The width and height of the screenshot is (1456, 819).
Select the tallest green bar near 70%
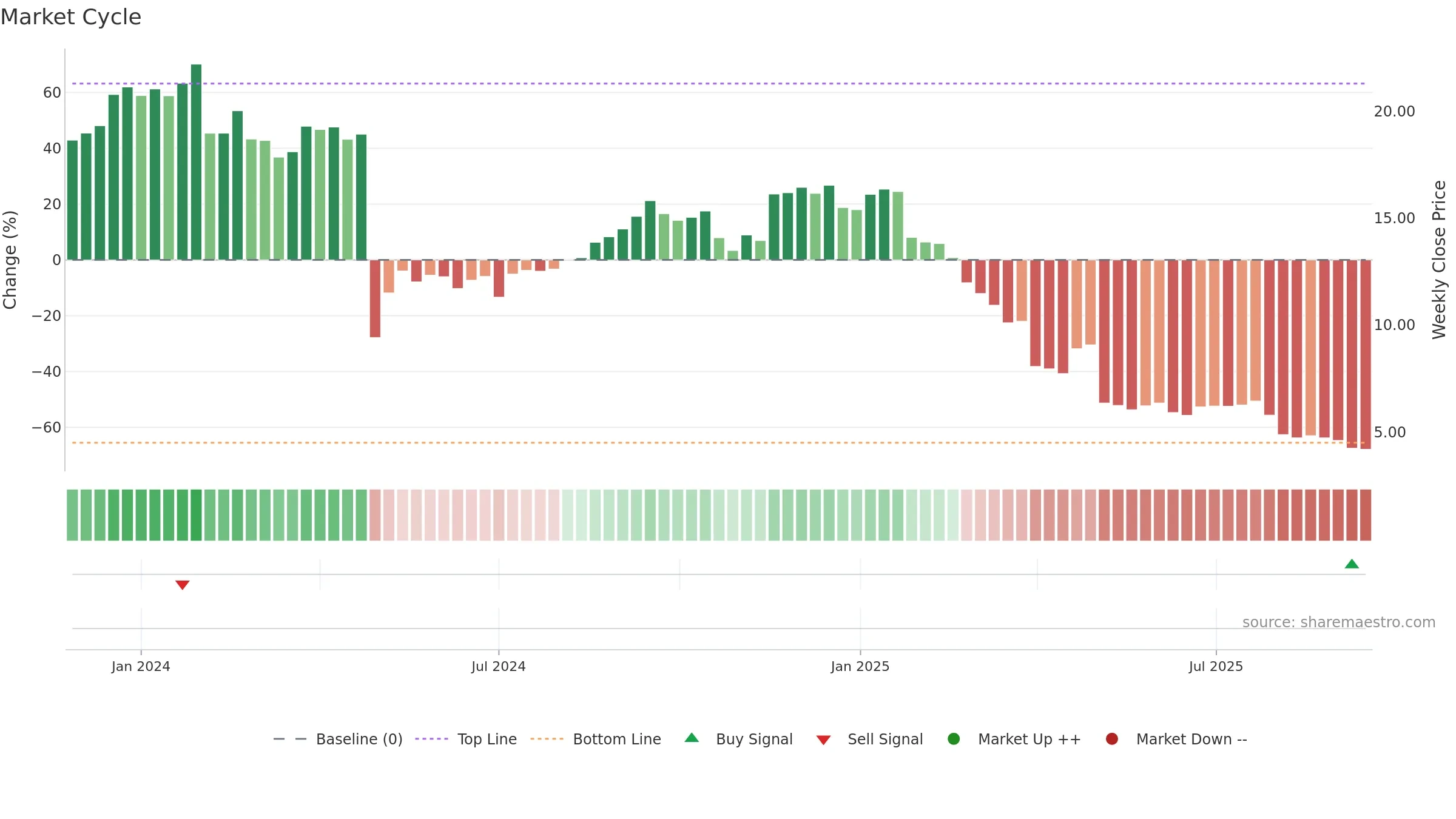tap(196, 162)
